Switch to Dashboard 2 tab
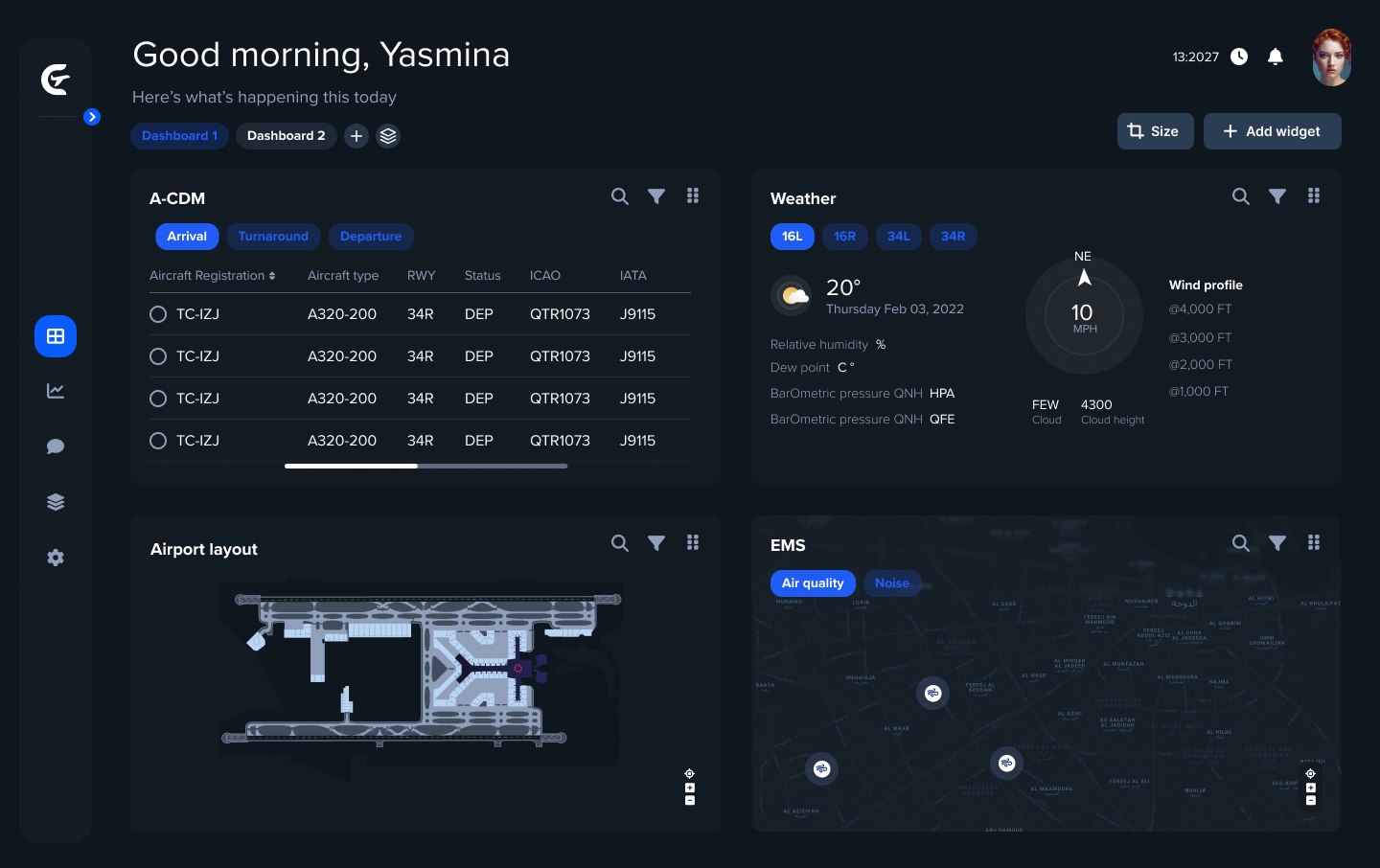Viewport: 1380px width, 868px height. tap(286, 136)
